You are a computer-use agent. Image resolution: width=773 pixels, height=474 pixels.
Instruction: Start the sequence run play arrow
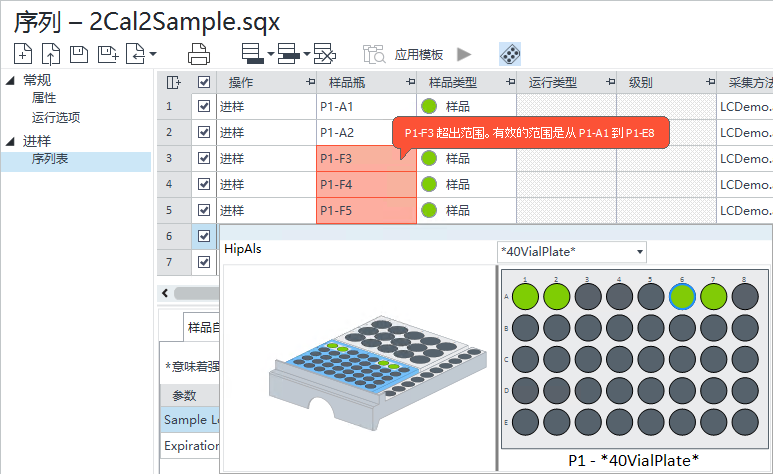pos(464,54)
